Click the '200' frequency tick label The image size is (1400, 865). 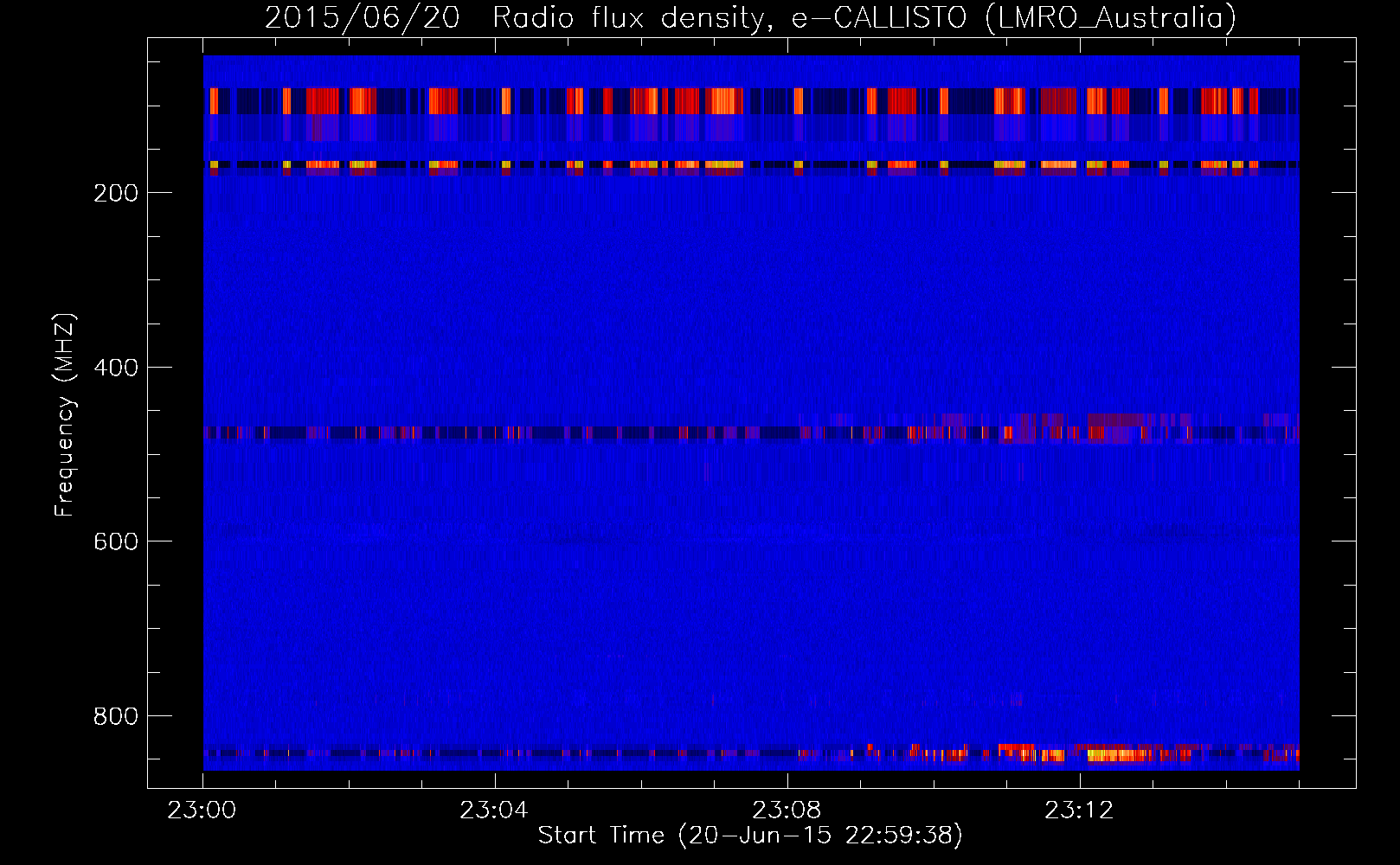click(116, 193)
